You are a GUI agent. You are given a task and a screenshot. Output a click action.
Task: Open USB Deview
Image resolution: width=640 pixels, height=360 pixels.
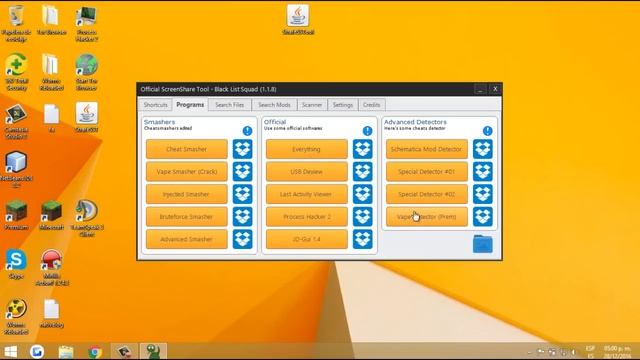(x=307, y=171)
